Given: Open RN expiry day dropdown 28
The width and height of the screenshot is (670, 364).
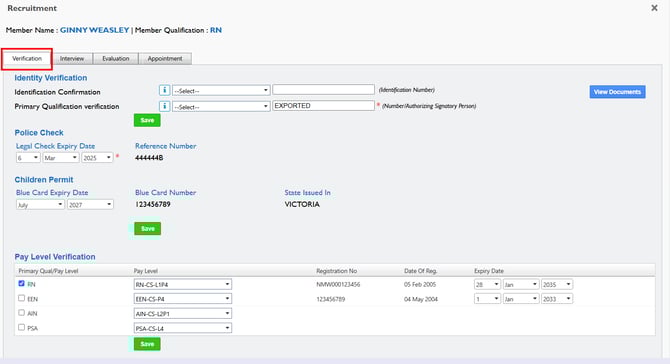Looking at the screenshot, I should coord(487,284).
